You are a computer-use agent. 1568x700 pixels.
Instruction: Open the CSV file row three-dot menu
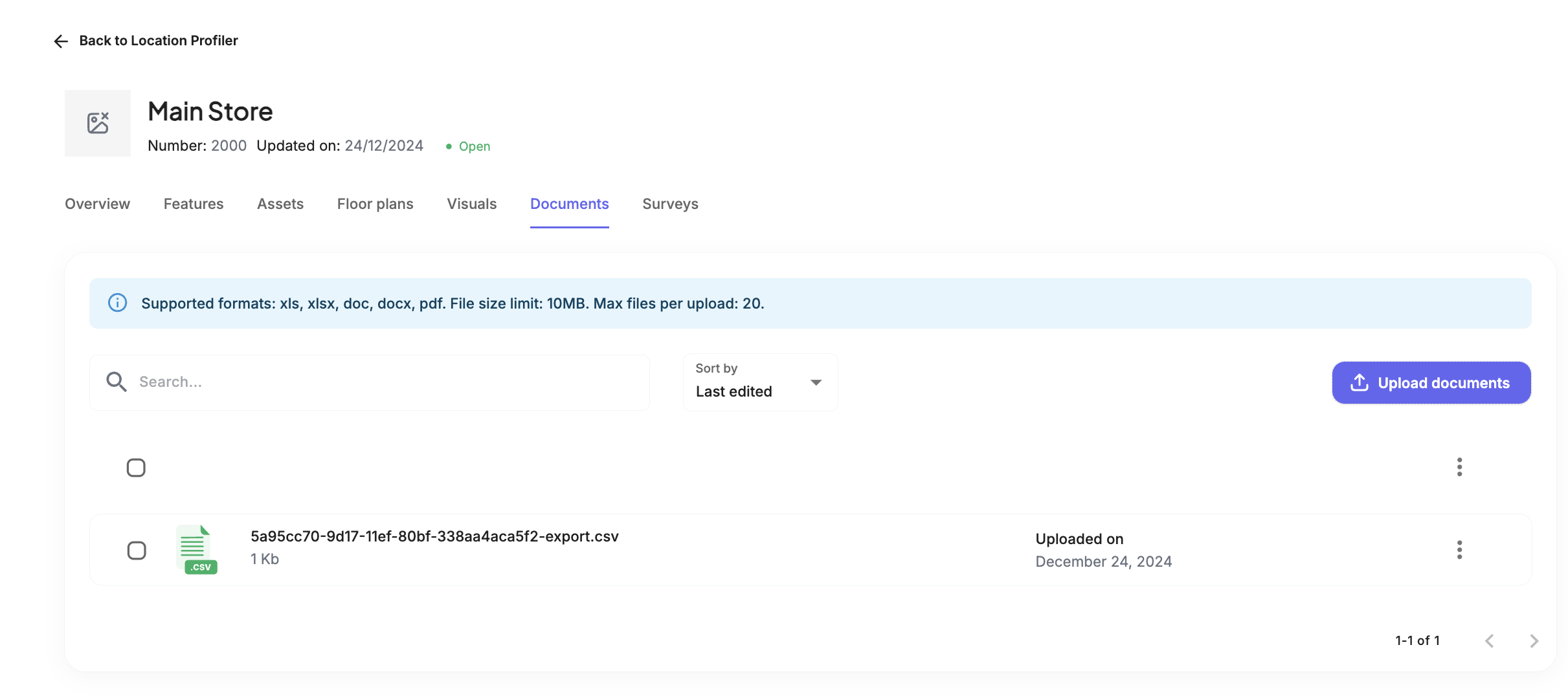tap(1459, 550)
